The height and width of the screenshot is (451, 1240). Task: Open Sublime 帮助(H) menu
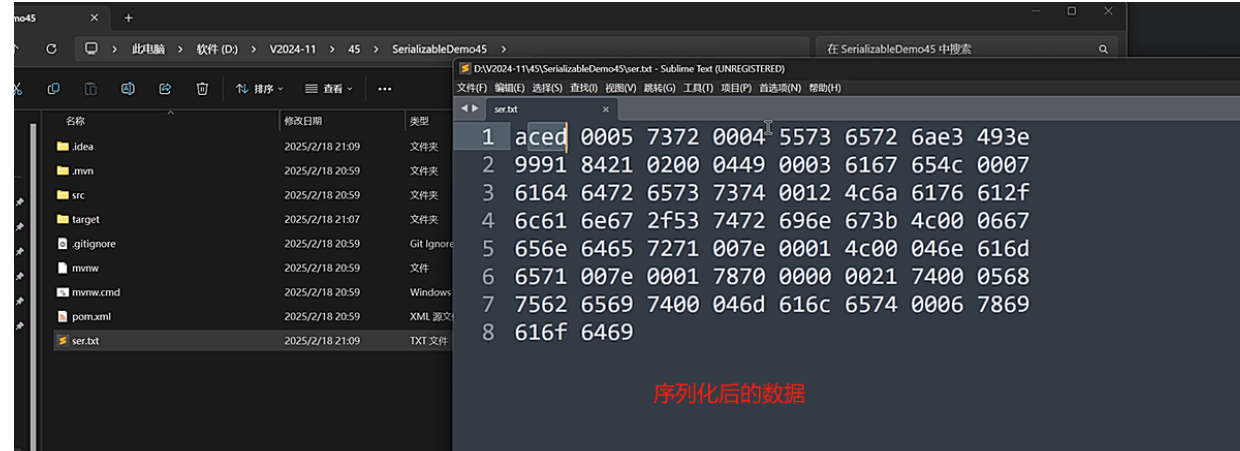point(825,88)
